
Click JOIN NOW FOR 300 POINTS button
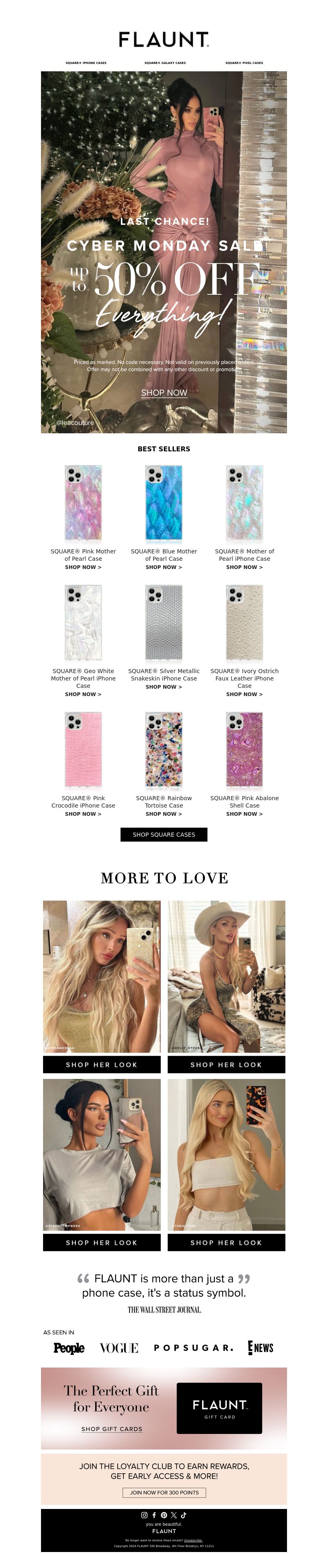coord(164,1493)
